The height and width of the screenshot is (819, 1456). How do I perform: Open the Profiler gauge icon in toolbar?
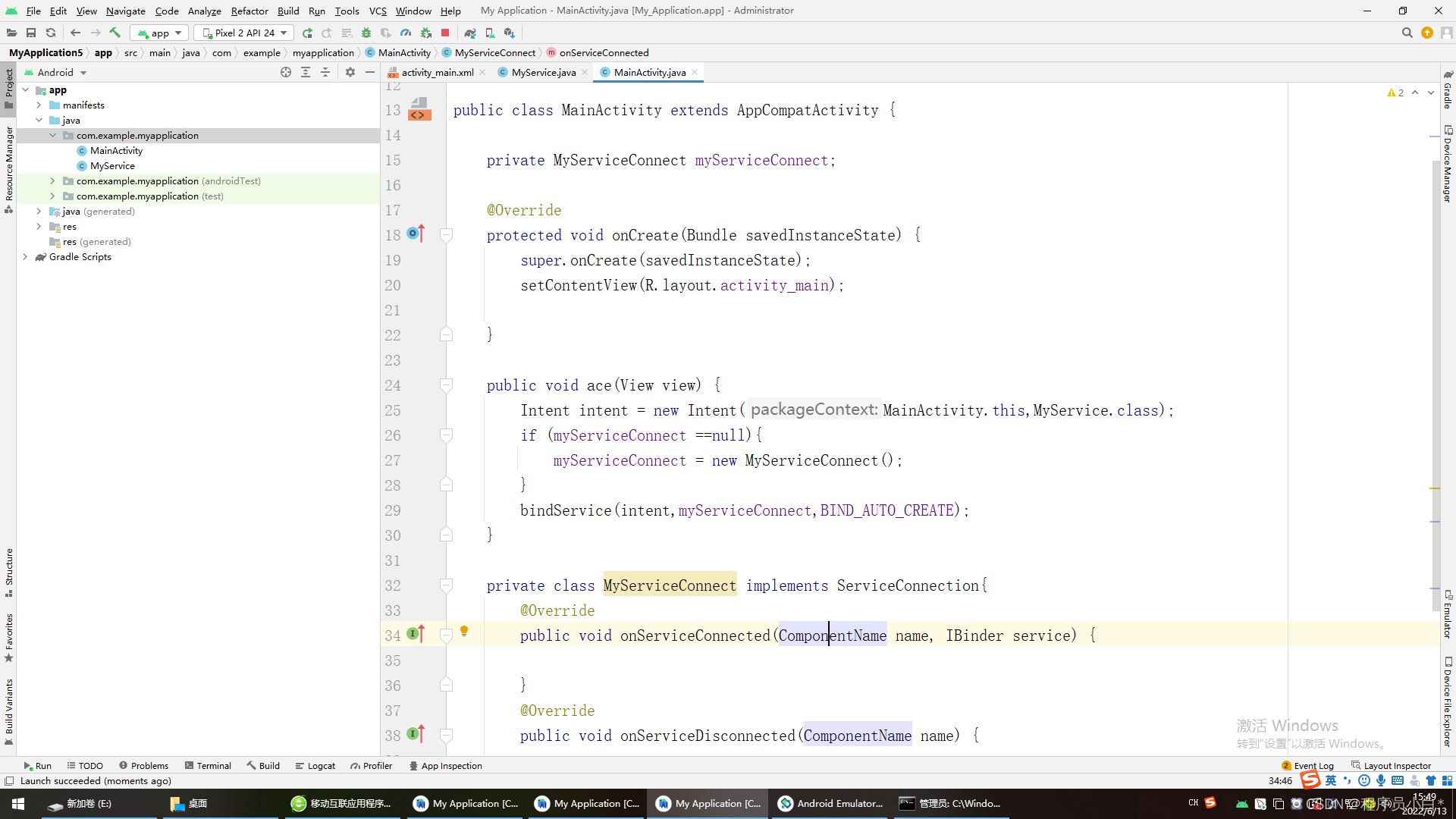406,33
